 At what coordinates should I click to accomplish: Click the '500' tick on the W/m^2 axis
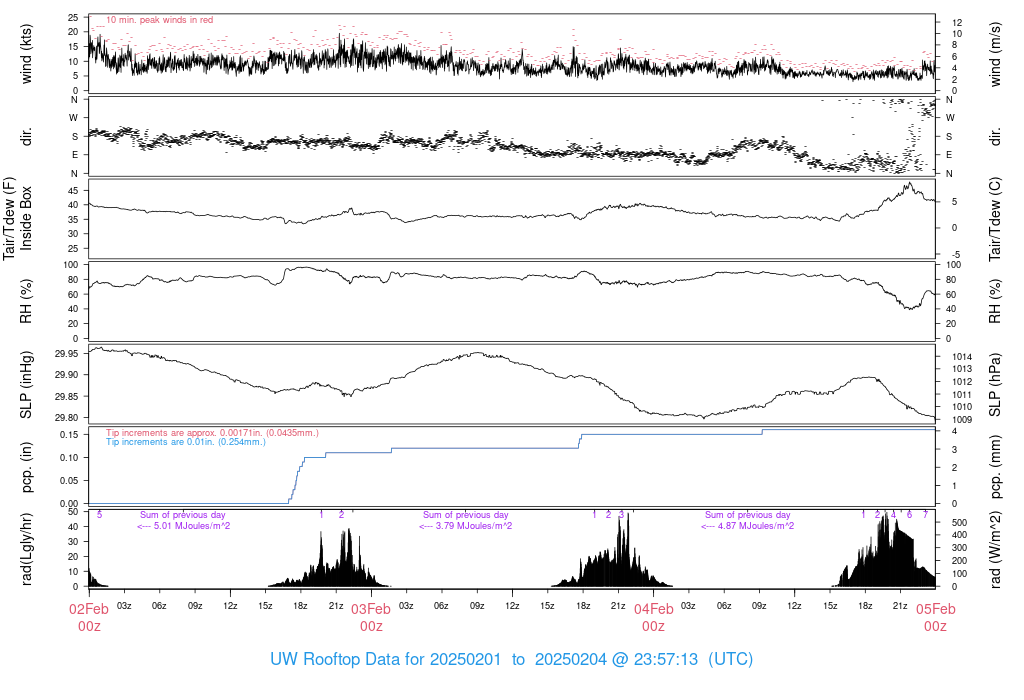click(959, 523)
